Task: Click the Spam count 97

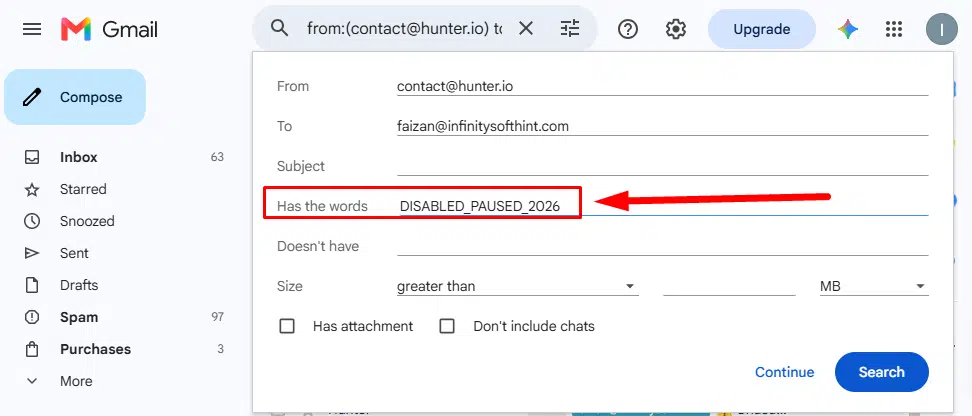Action: 217,317
